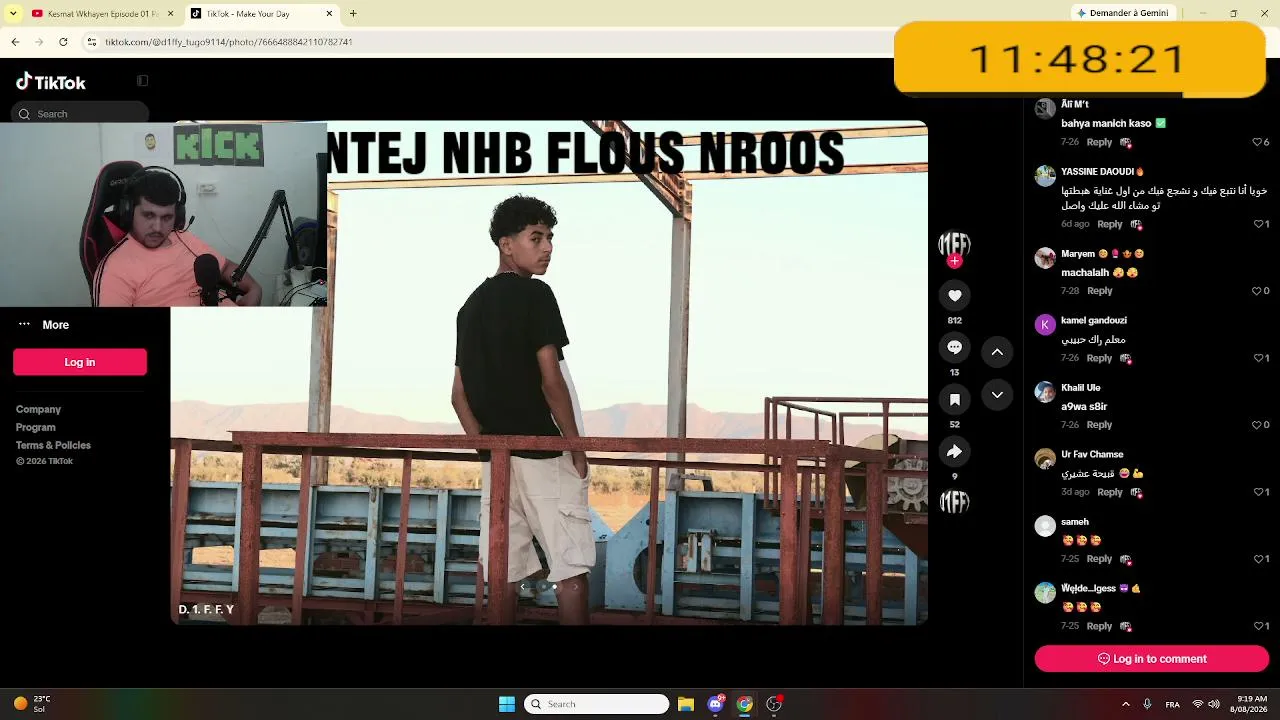Open Maryem's profile avatar
Image resolution: width=1280 pixels, height=720 pixels.
coord(1045,257)
